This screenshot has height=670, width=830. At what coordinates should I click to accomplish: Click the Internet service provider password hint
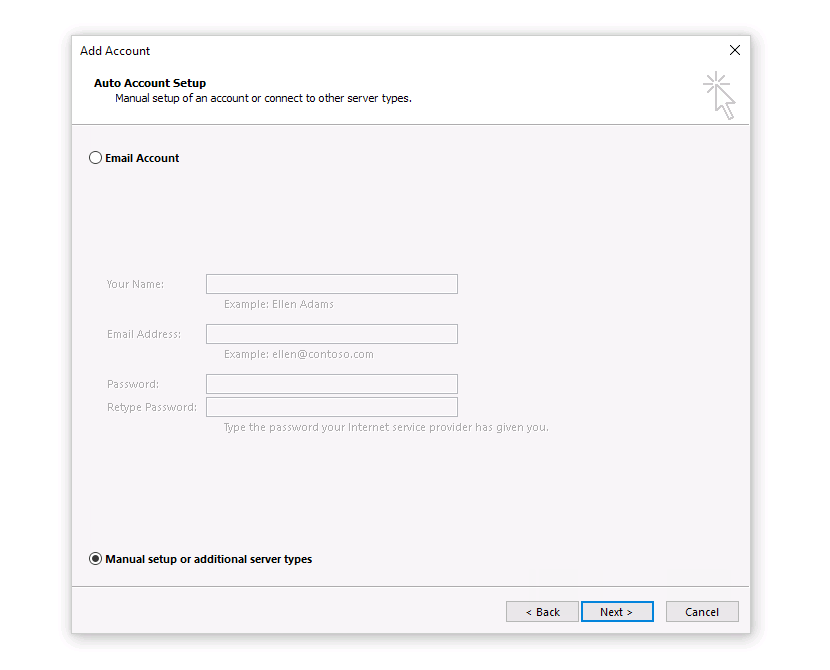[386, 427]
